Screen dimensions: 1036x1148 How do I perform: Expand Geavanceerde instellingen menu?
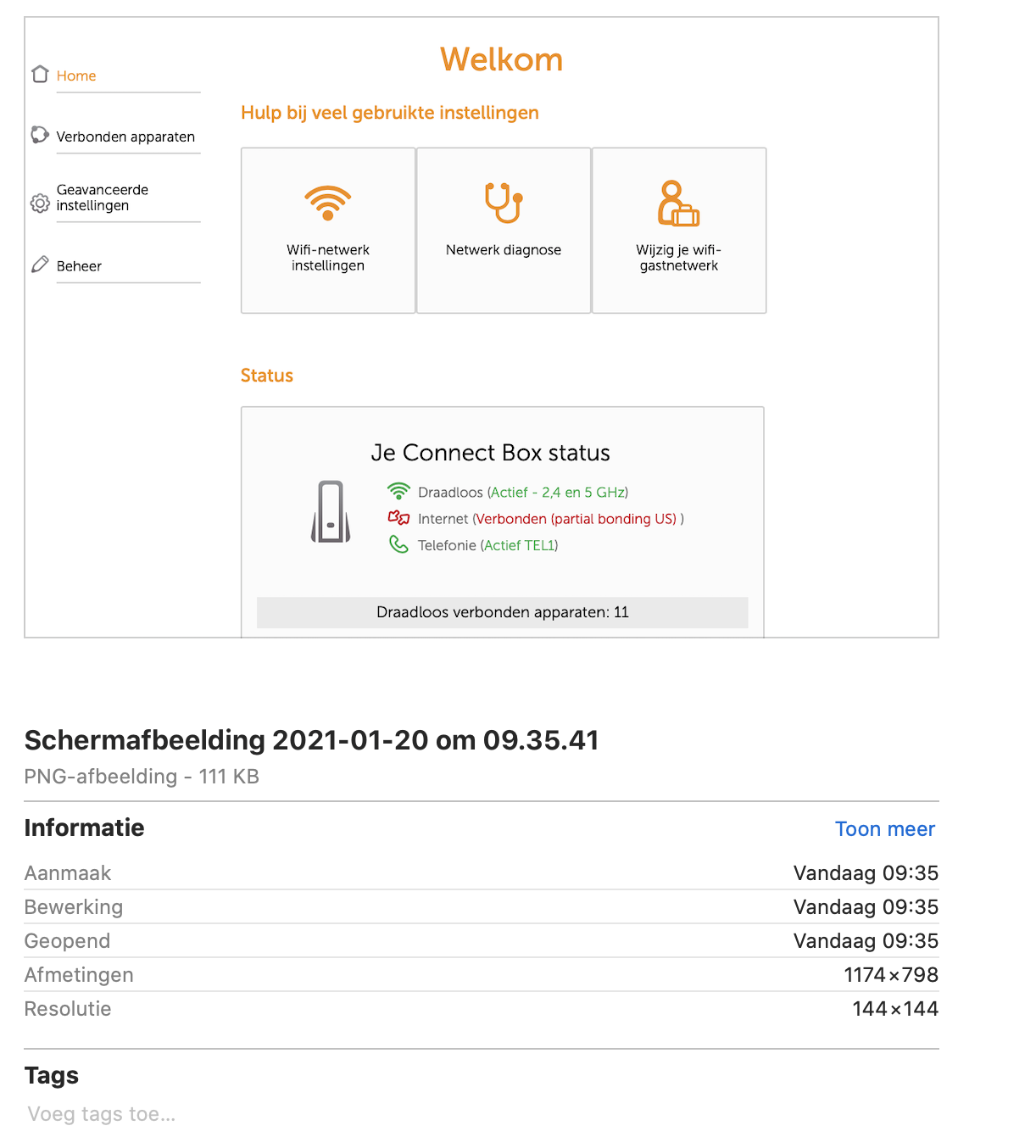(103, 198)
